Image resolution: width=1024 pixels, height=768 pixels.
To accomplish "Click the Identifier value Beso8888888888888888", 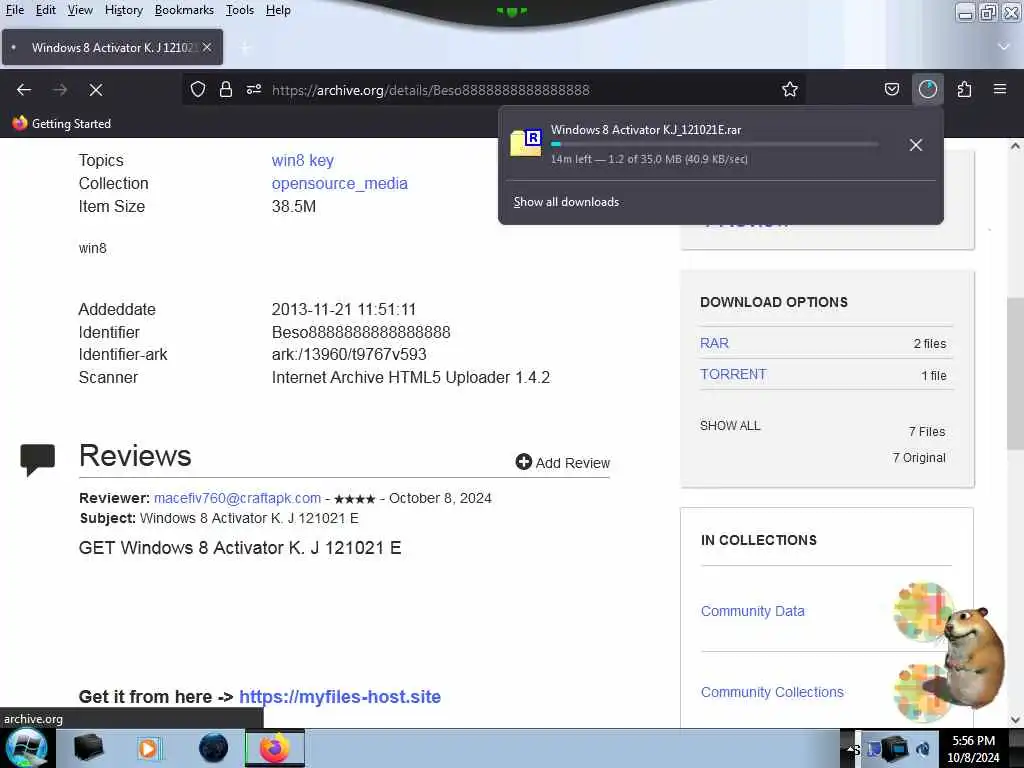I will click(x=361, y=332).
